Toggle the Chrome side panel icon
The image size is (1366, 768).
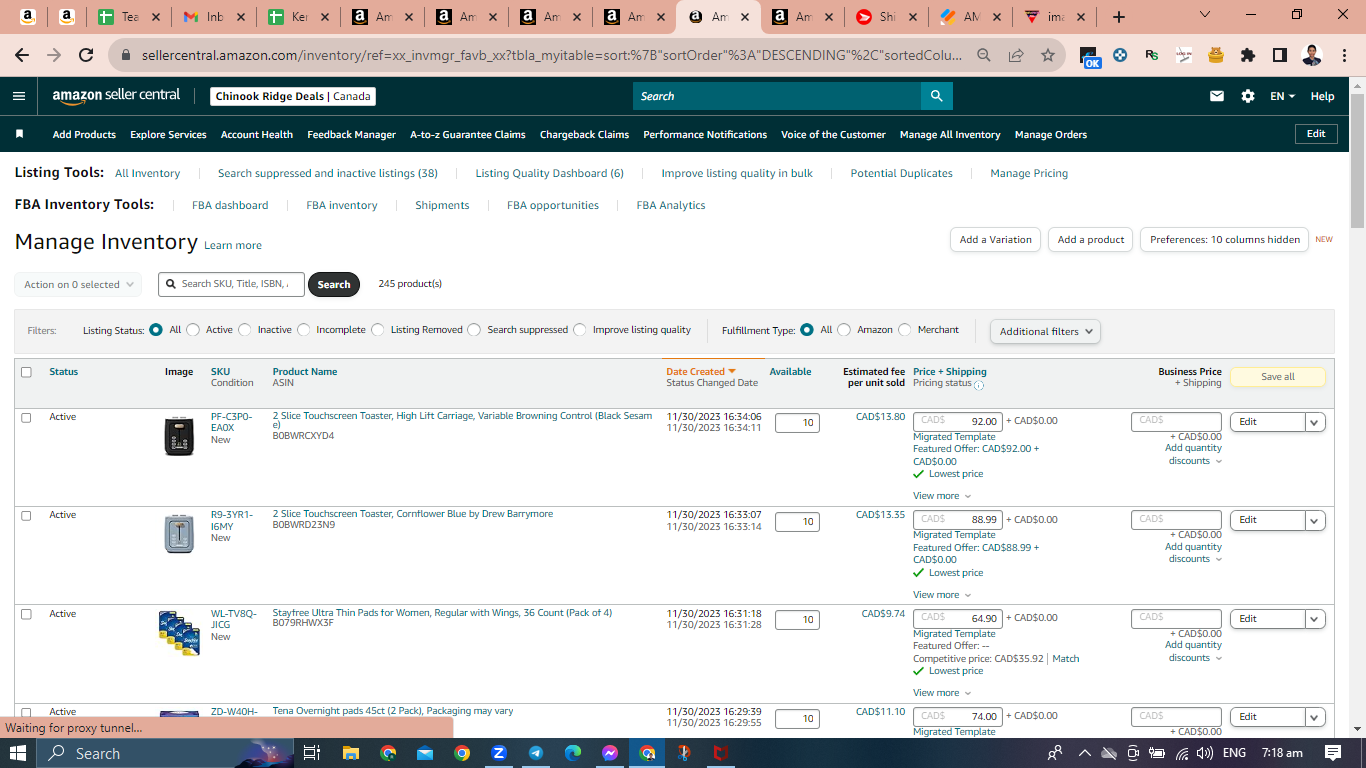(1280, 56)
